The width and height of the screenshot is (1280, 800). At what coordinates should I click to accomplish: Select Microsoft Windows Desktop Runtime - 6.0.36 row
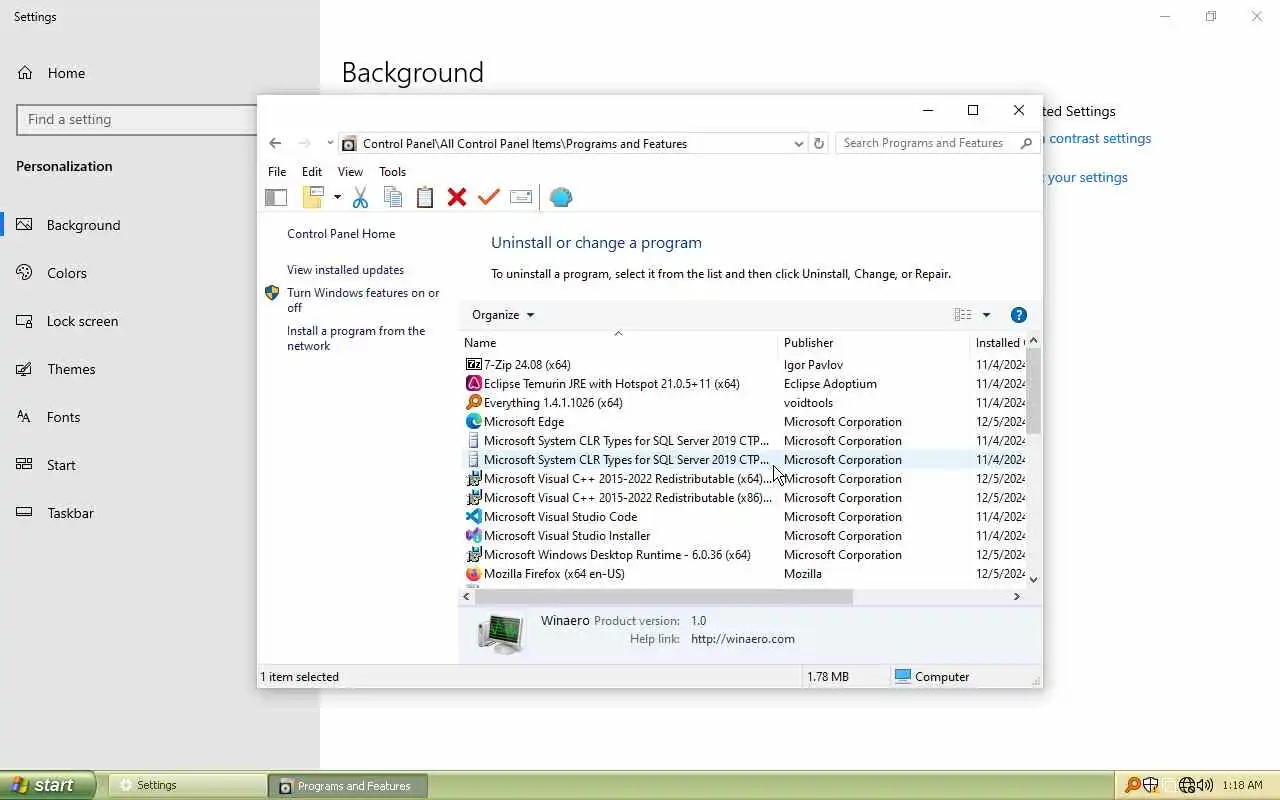(745, 554)
